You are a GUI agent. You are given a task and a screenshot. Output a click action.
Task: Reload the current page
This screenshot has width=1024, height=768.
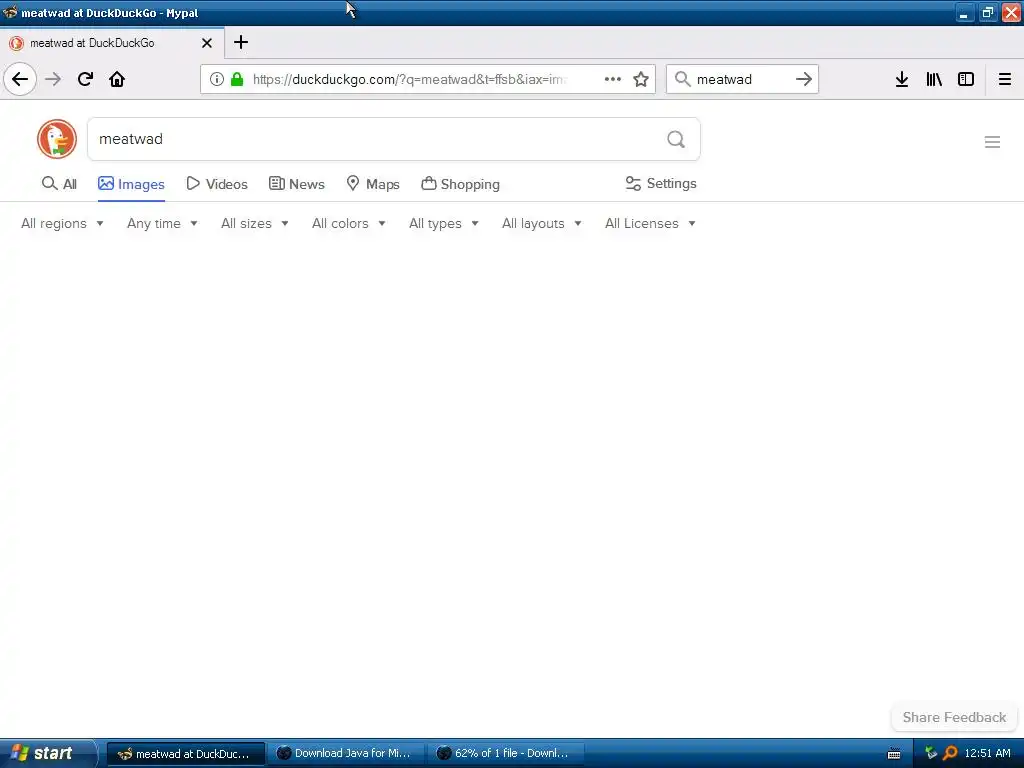(x=85, y=79)
